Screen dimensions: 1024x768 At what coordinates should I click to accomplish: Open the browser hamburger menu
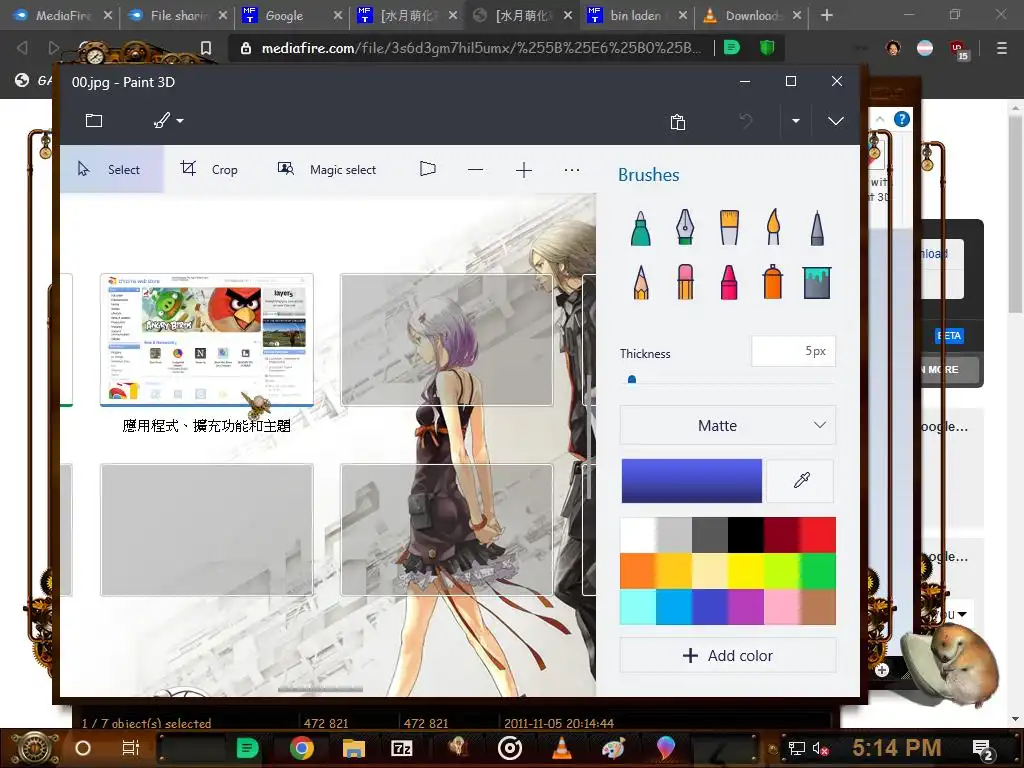tap(1002, 48)
